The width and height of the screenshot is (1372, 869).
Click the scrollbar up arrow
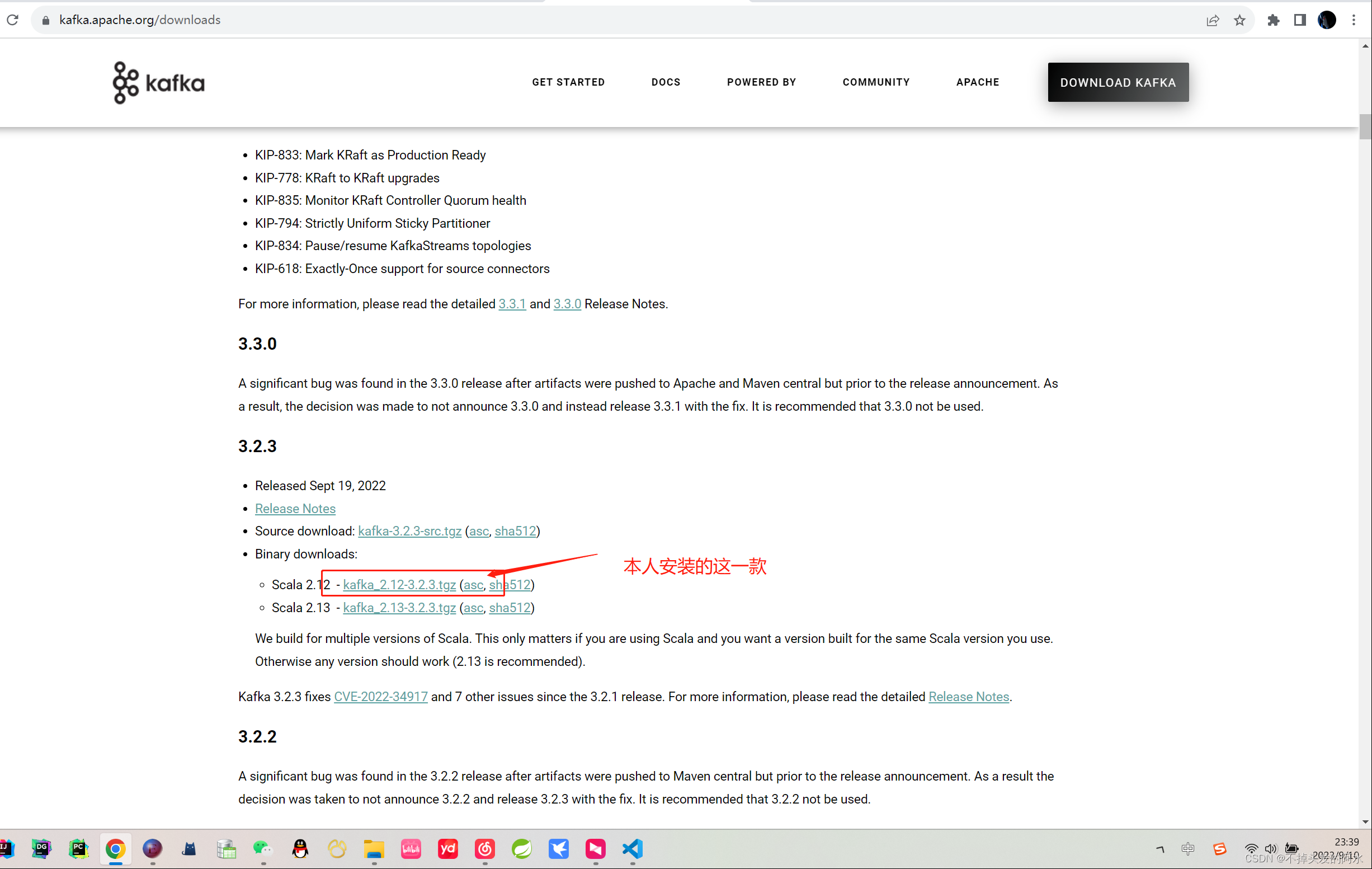pos(1365,46)
